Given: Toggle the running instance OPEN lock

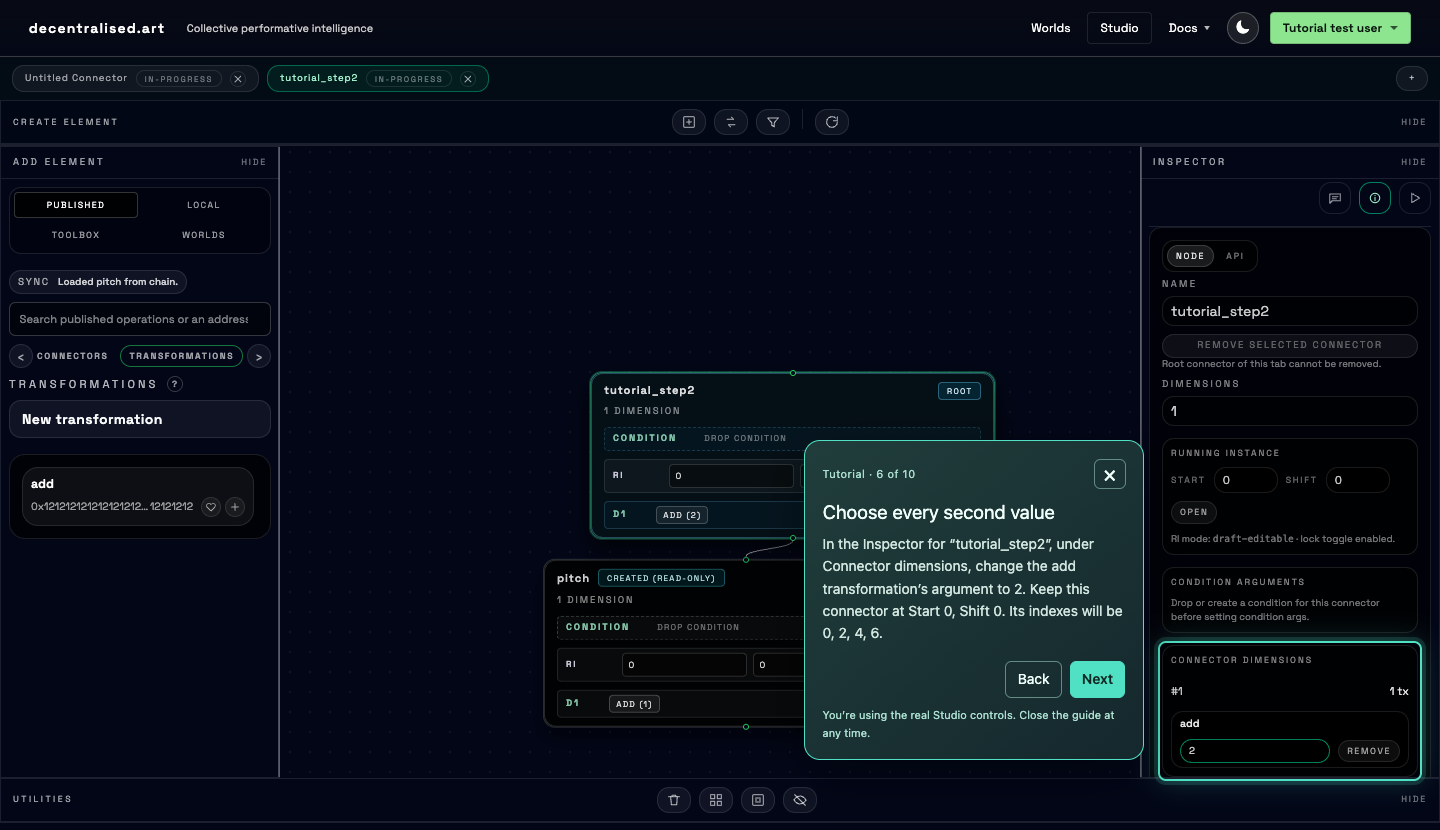Looking at the screenshot, I should point(1194,512).
